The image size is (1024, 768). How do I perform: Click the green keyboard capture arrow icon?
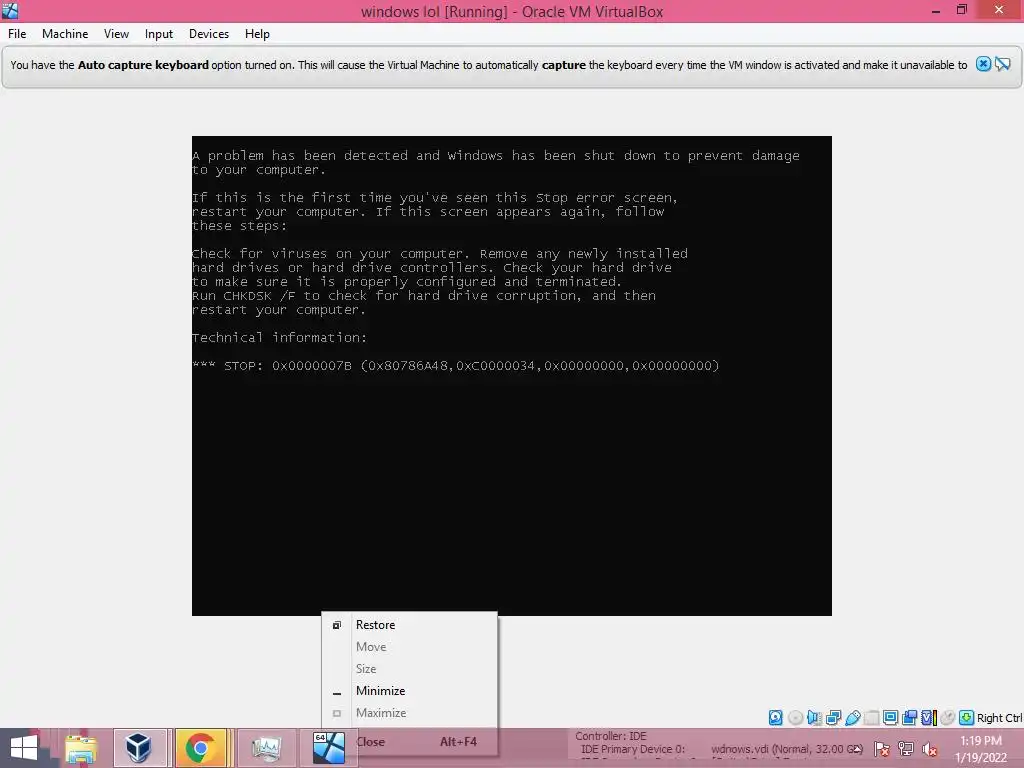967,718
